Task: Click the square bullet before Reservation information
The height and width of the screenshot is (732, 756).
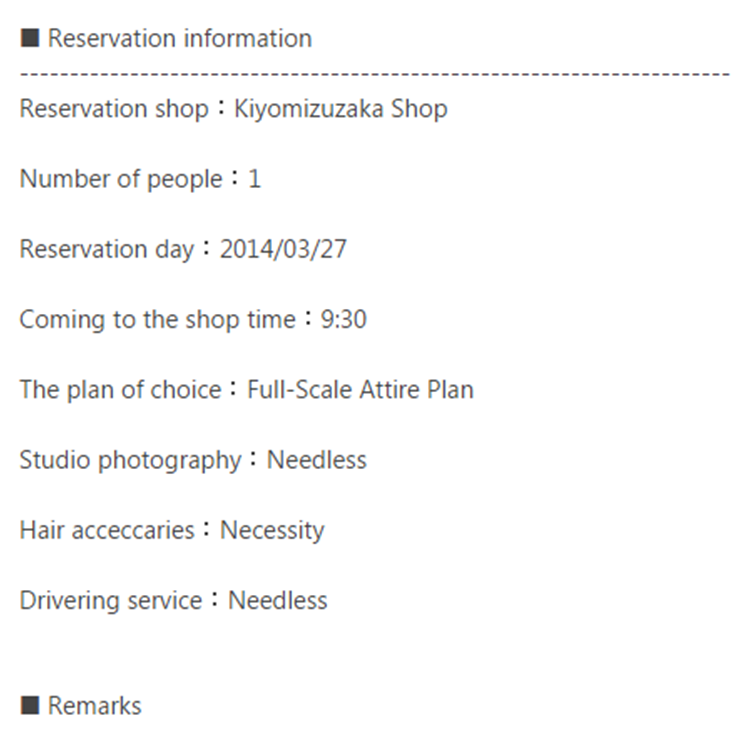Action: coord(30,38)
